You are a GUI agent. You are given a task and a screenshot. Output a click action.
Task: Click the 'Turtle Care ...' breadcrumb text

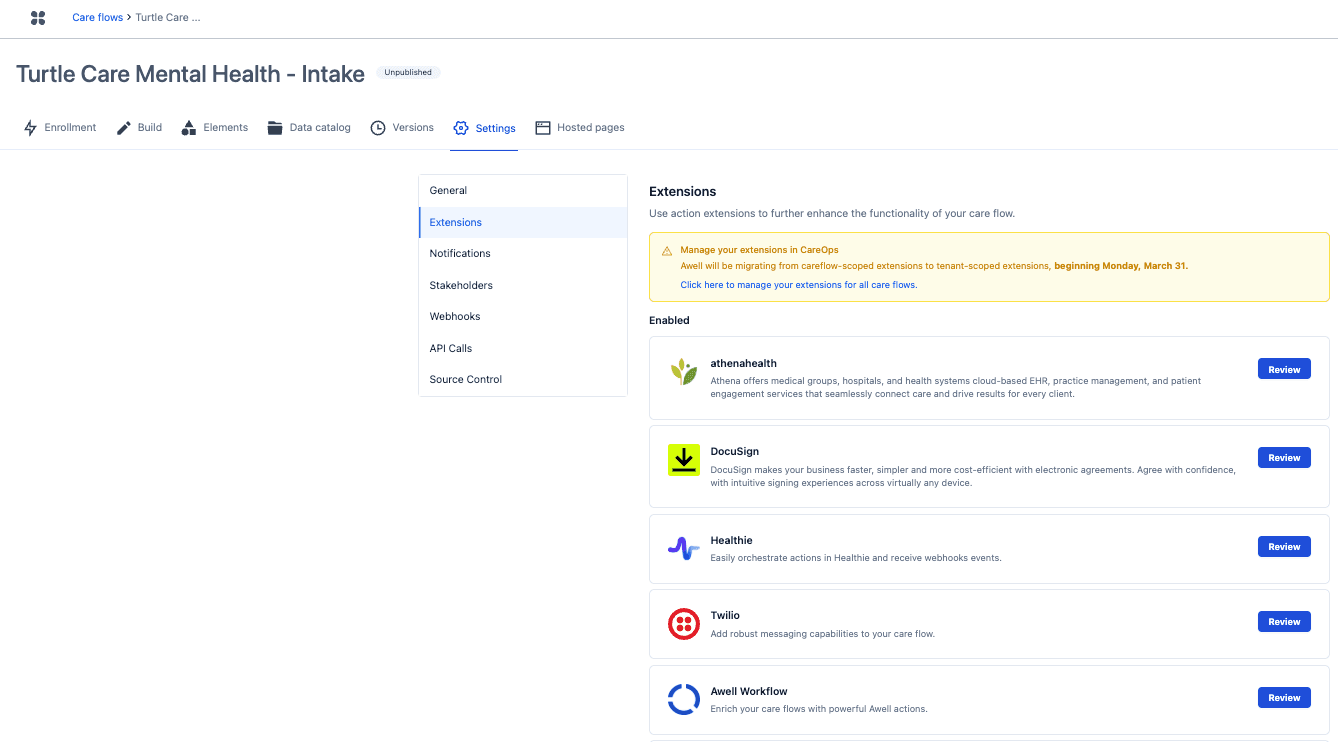[168, 18]
